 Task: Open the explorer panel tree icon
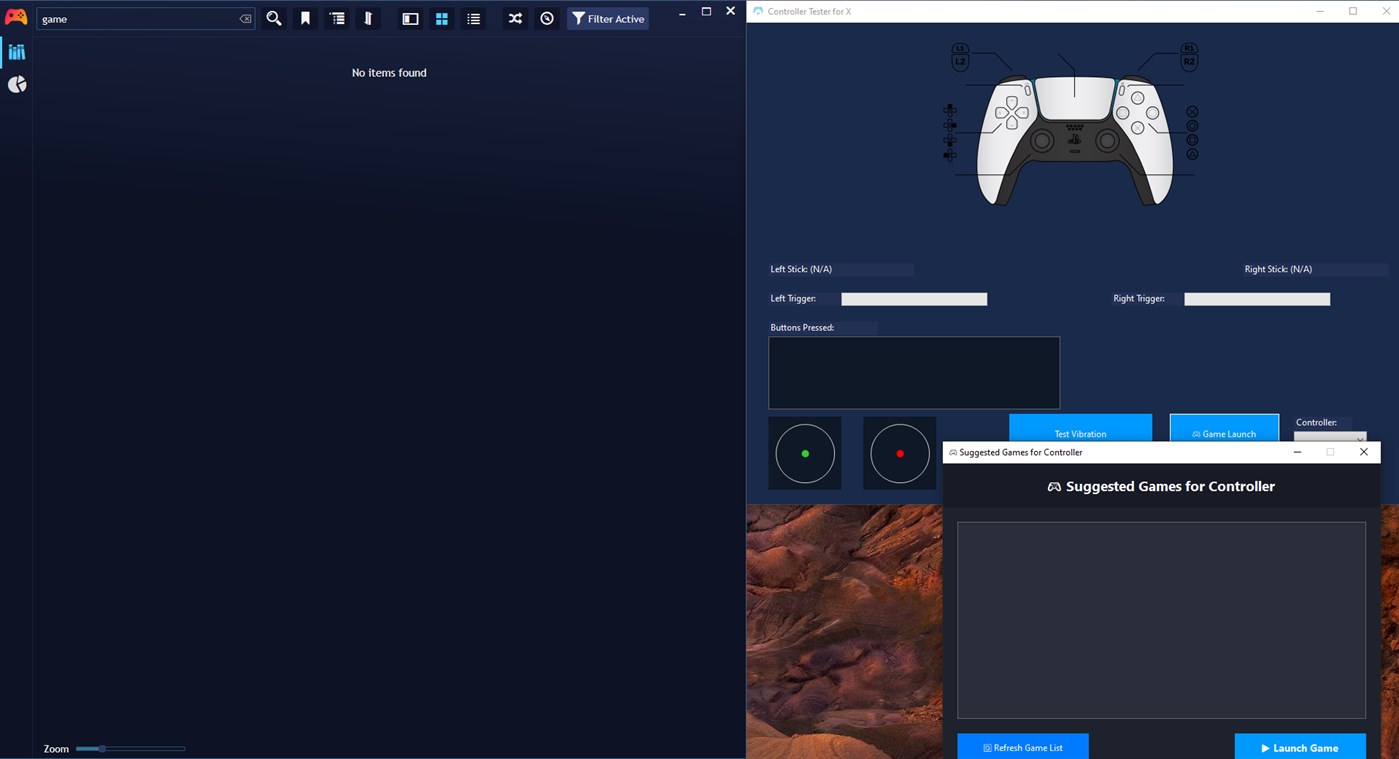337,18
